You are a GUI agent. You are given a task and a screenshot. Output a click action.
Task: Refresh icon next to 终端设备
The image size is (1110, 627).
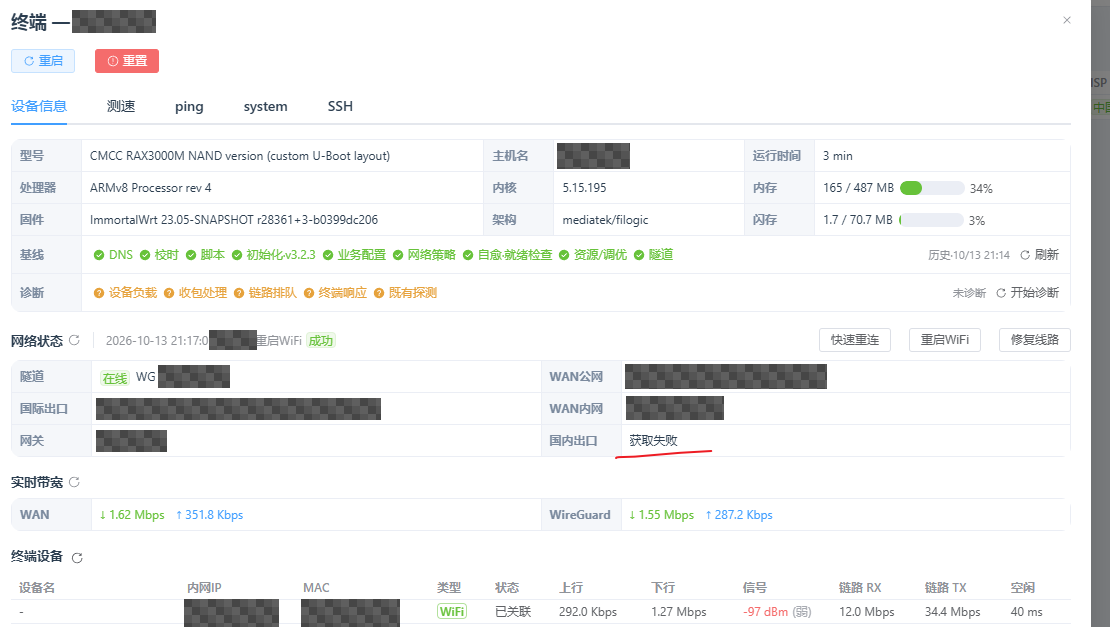77,558
